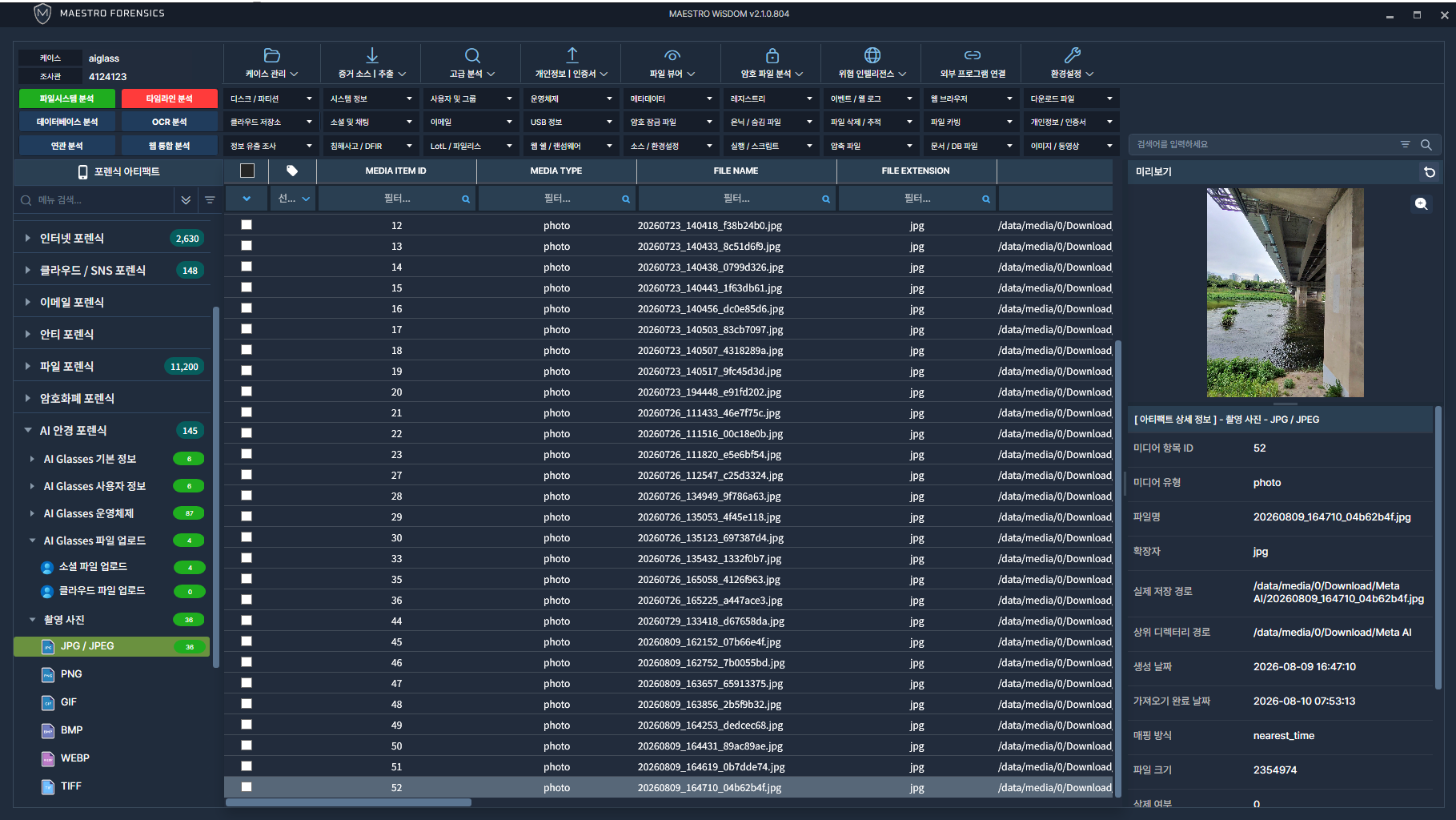Select the JPG / JPEG tree item

point(112,646)
